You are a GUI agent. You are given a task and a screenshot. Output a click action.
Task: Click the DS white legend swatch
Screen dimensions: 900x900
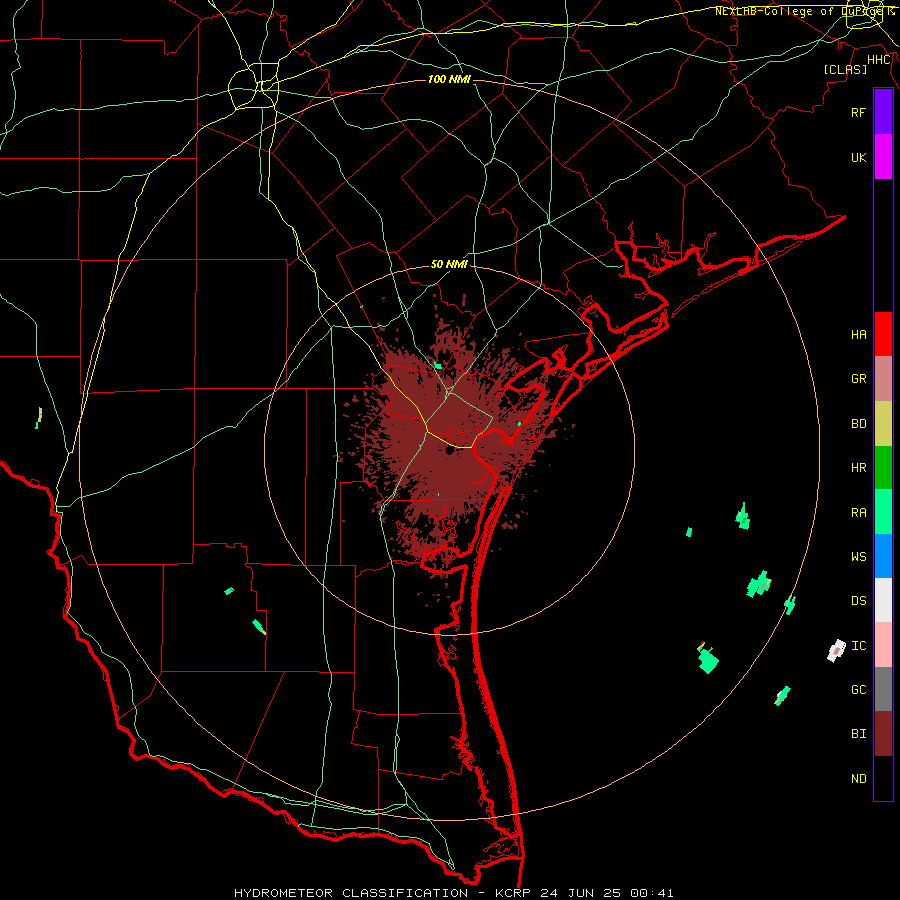click(x=883, y=600)
